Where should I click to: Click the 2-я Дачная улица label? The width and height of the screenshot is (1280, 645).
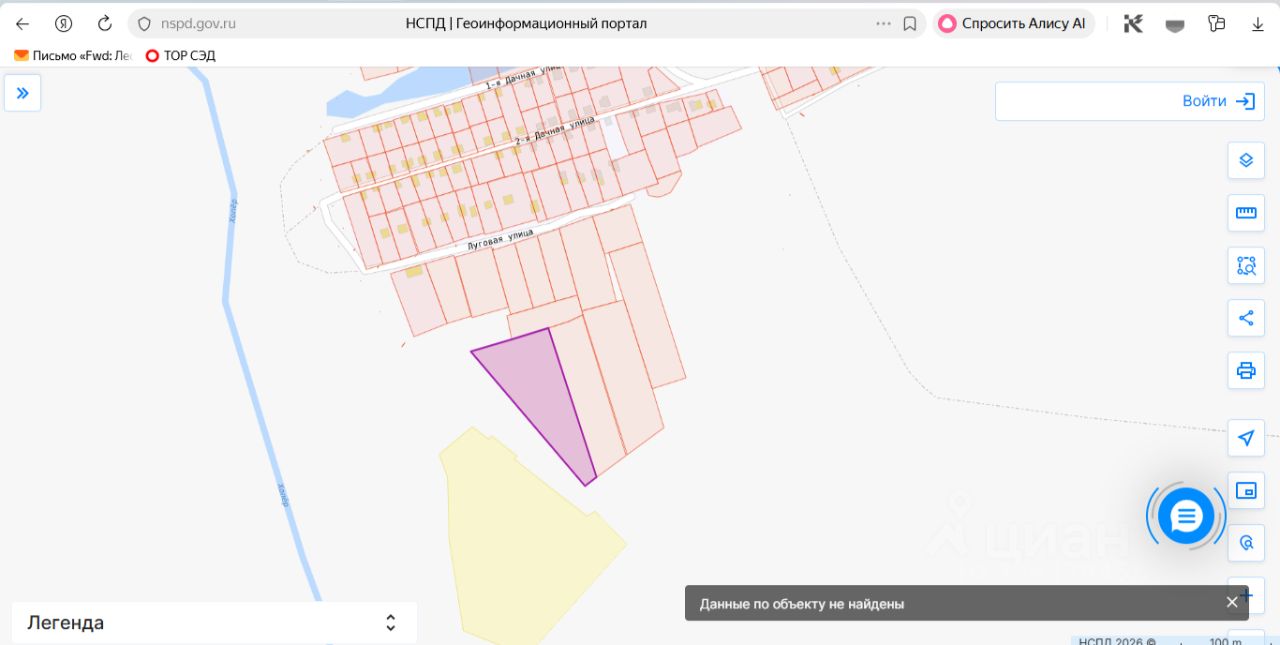pos(554,130)
